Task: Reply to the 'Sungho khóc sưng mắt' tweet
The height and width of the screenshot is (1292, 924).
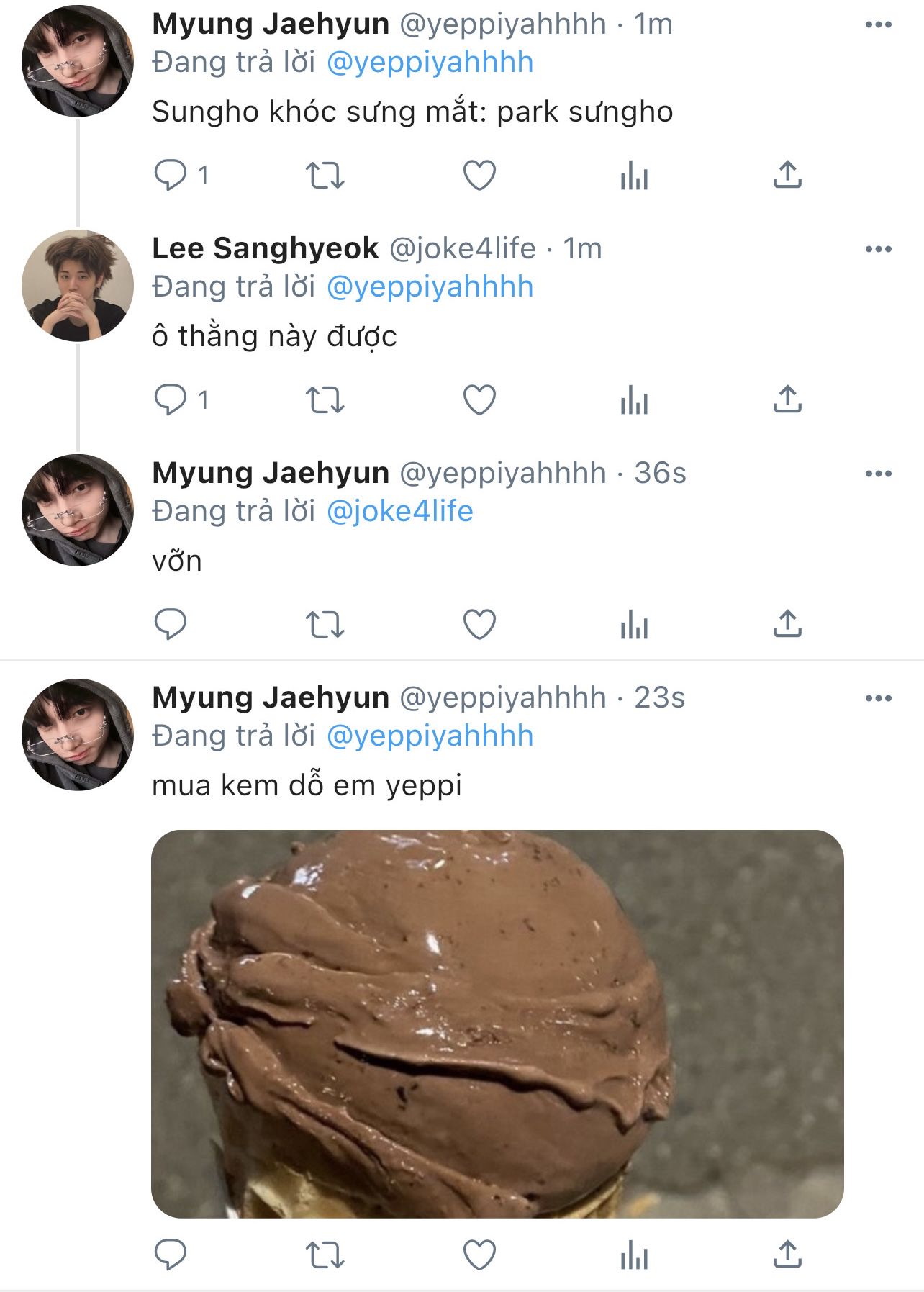Action: tap(171, 175)
